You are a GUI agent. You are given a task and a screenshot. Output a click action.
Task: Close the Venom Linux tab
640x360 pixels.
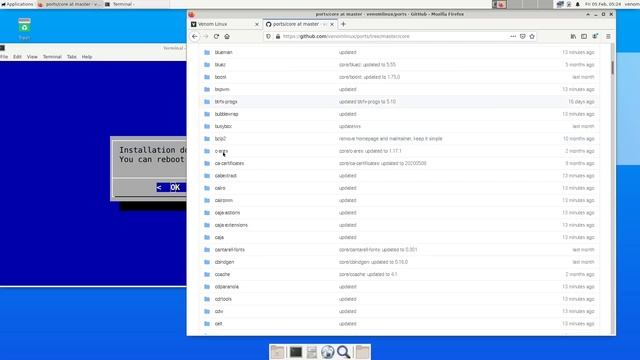point(257,24)
